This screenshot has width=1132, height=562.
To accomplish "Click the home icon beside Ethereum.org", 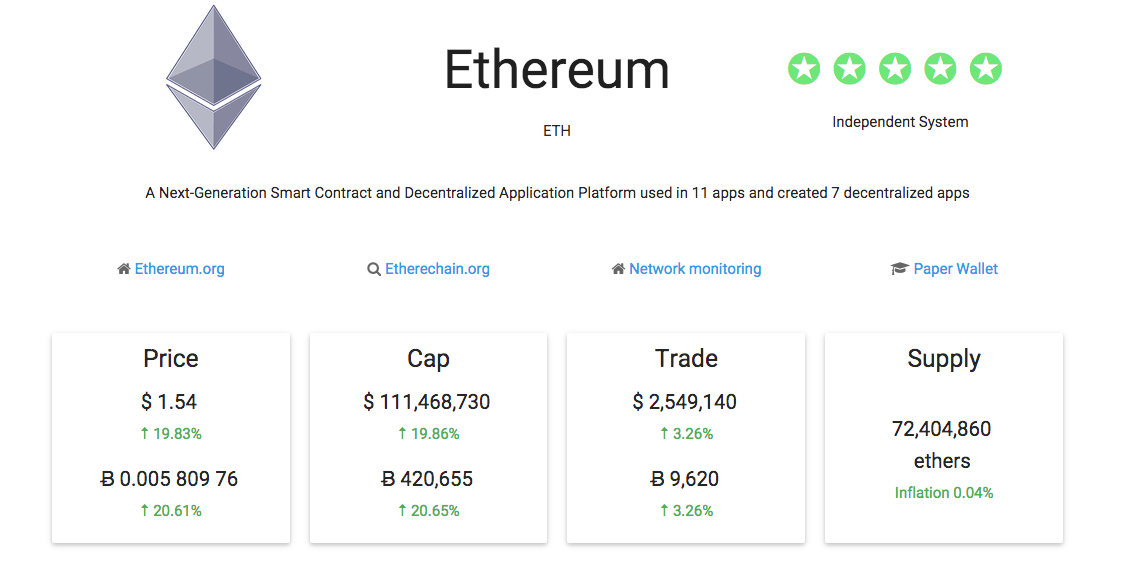I will [x=123, y=269].
